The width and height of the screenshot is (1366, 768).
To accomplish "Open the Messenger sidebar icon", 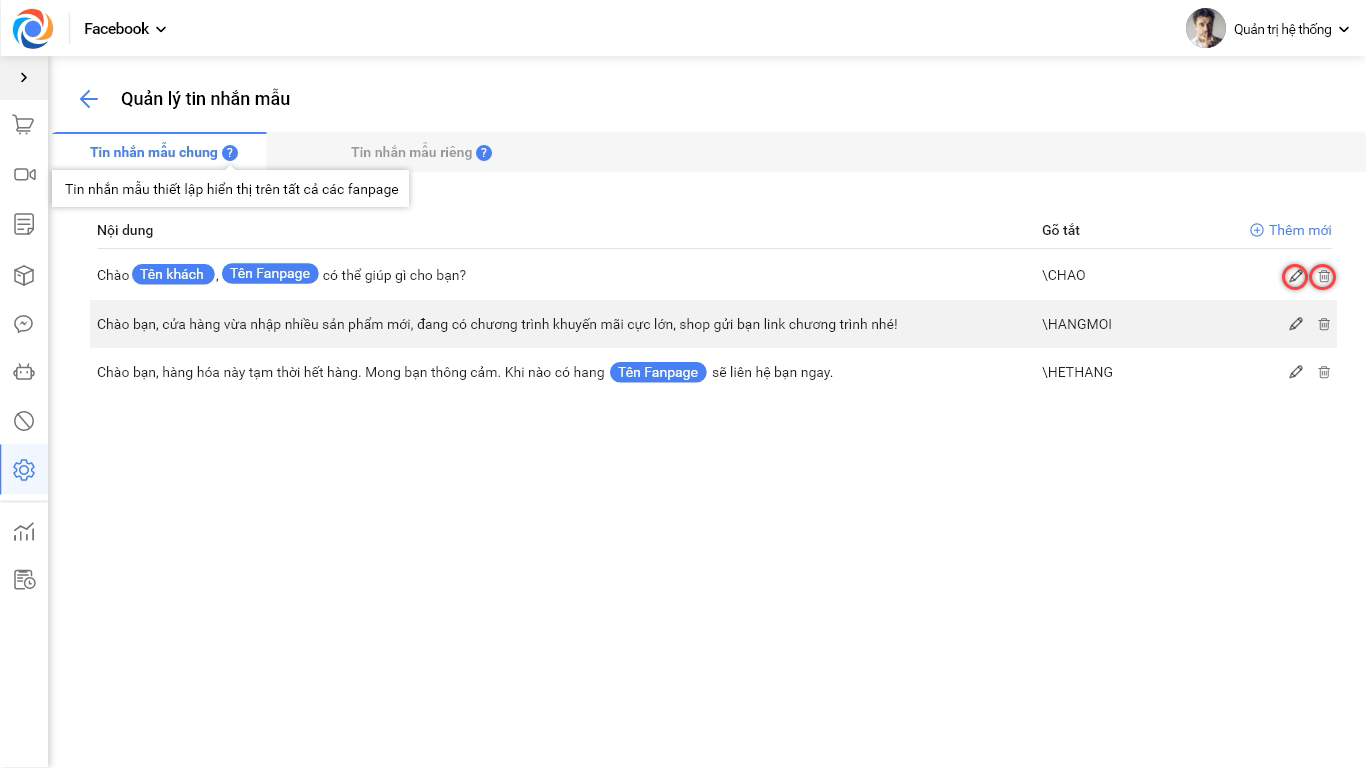I will click(24, 324).
